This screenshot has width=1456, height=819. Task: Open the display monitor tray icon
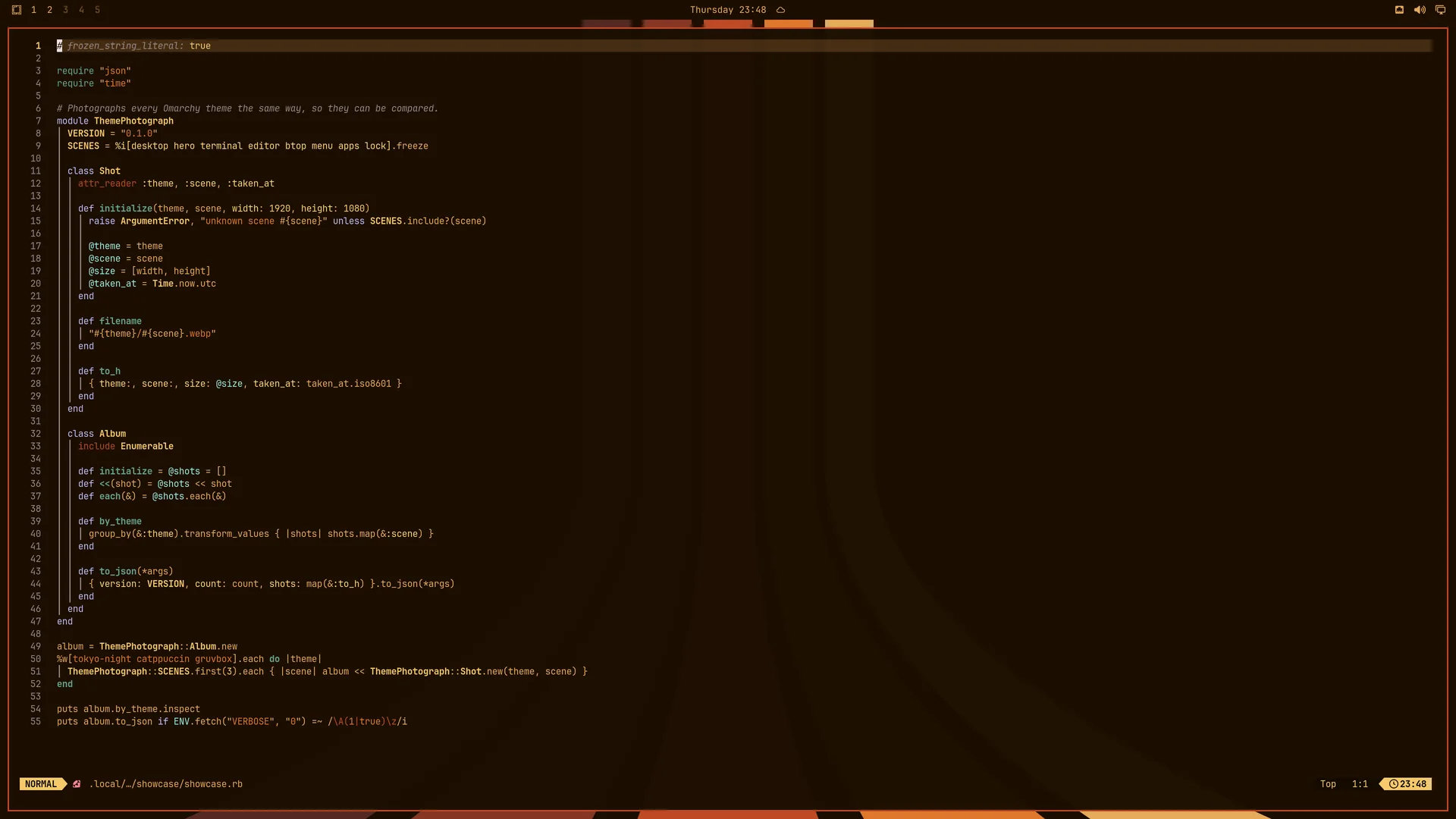point(1440,10)
